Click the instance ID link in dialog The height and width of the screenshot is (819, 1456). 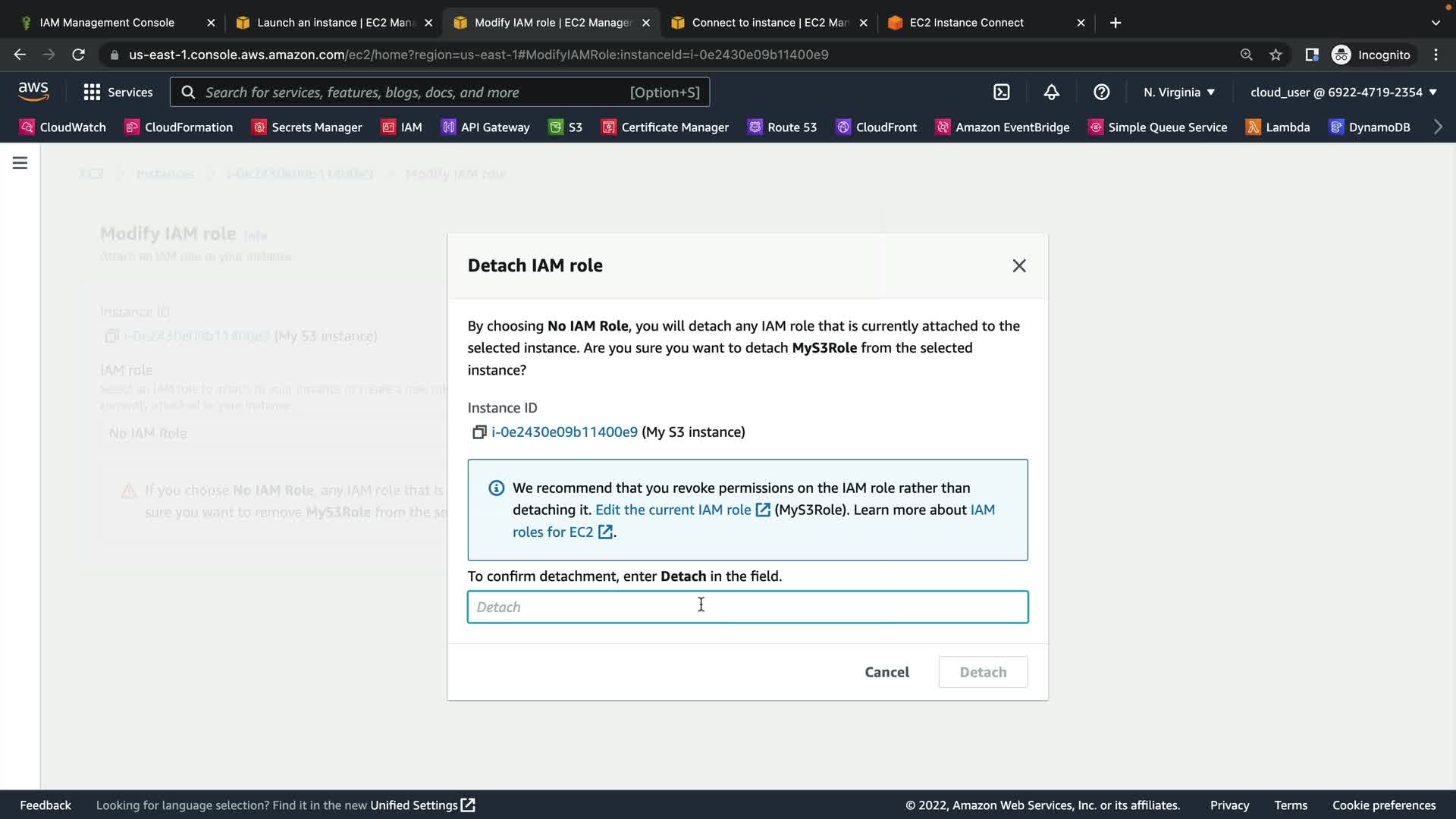click(x=564, y=432)
